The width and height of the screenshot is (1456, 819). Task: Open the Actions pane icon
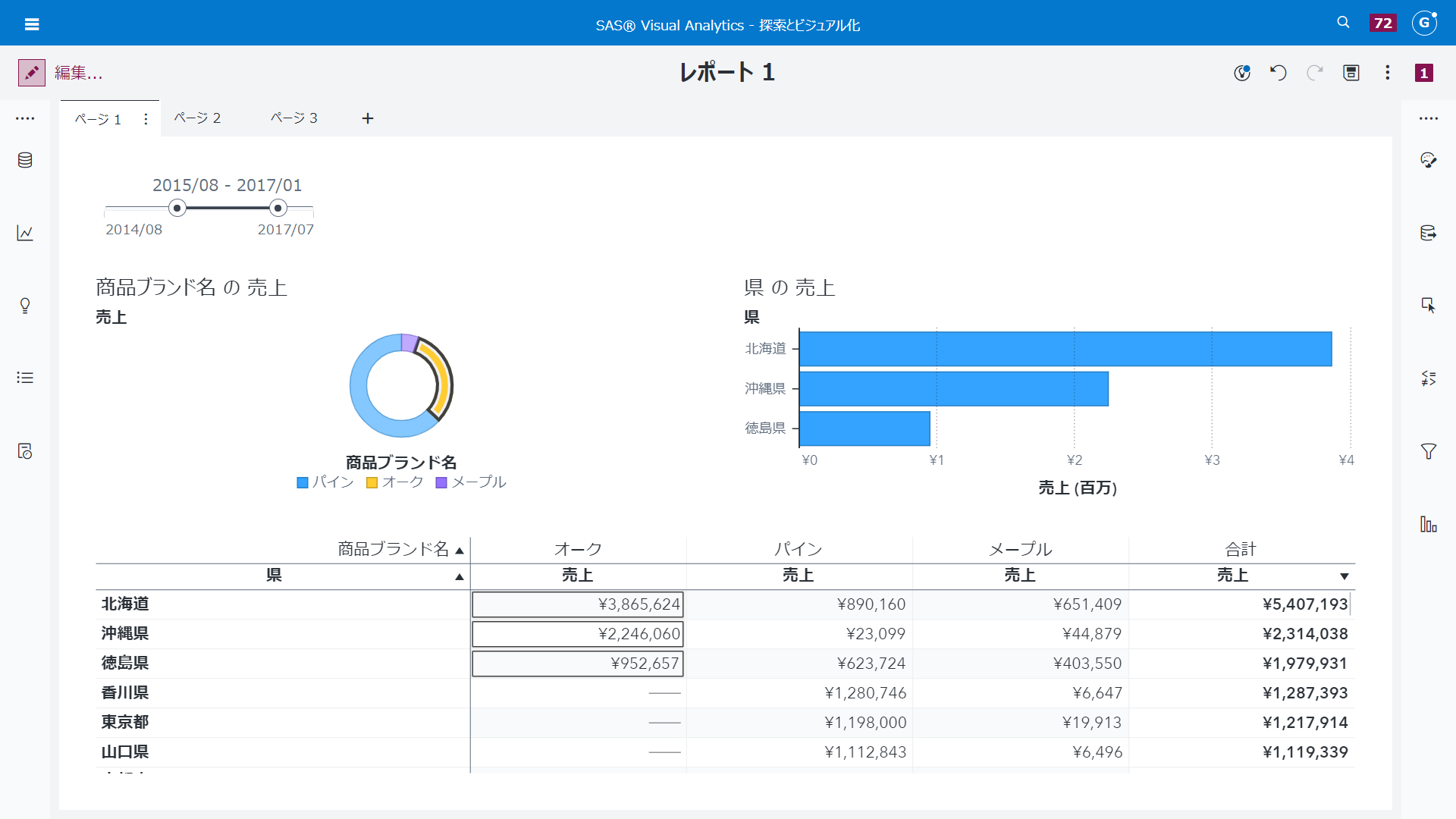[1429, 306]
